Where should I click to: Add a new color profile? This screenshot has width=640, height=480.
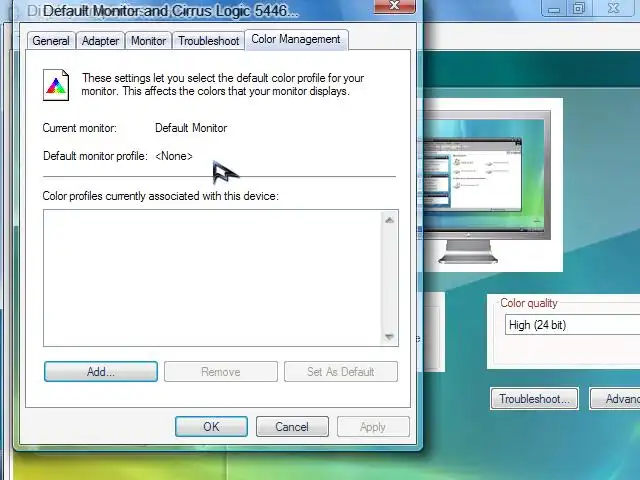coord(101,371)
